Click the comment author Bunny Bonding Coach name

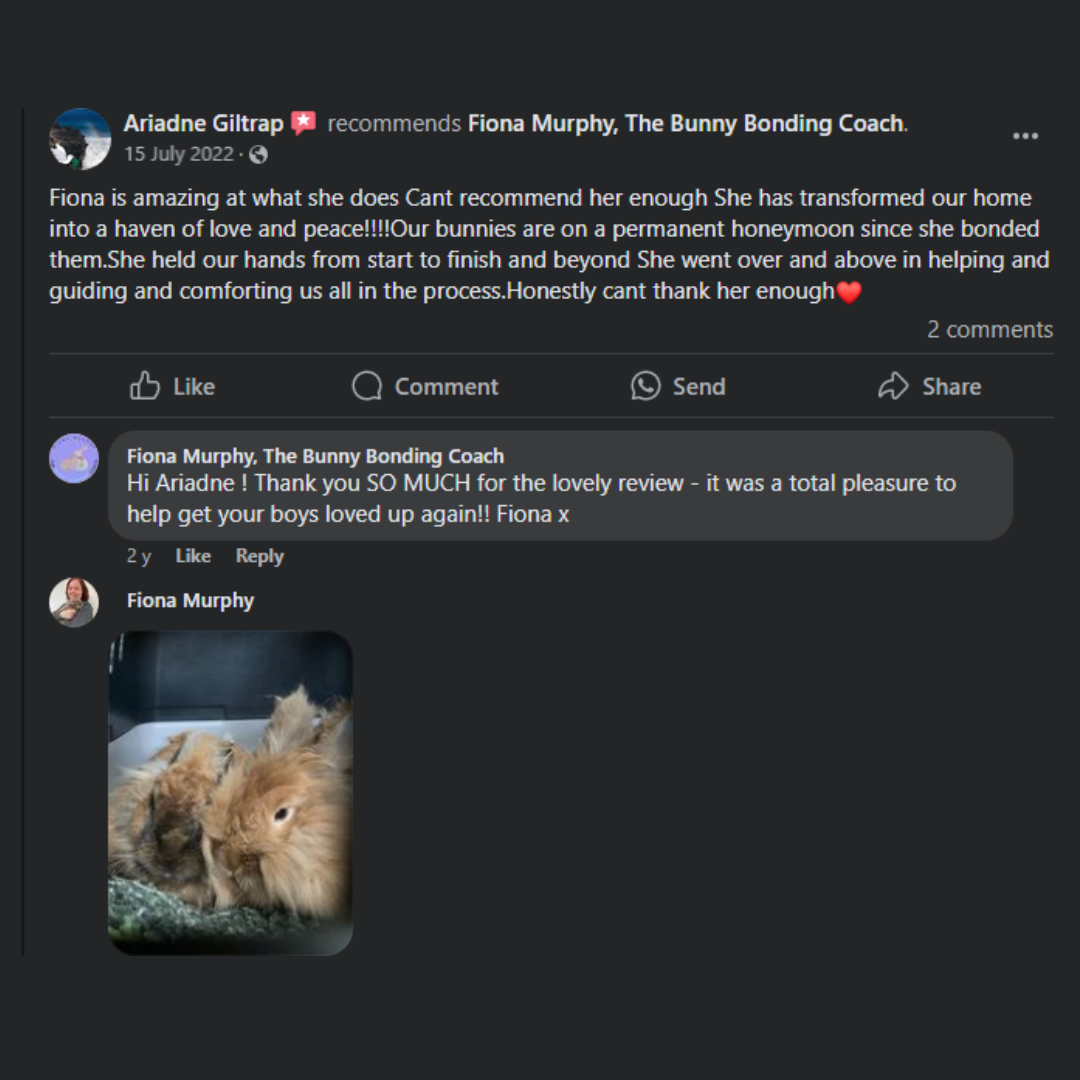[x=315, y=456]
